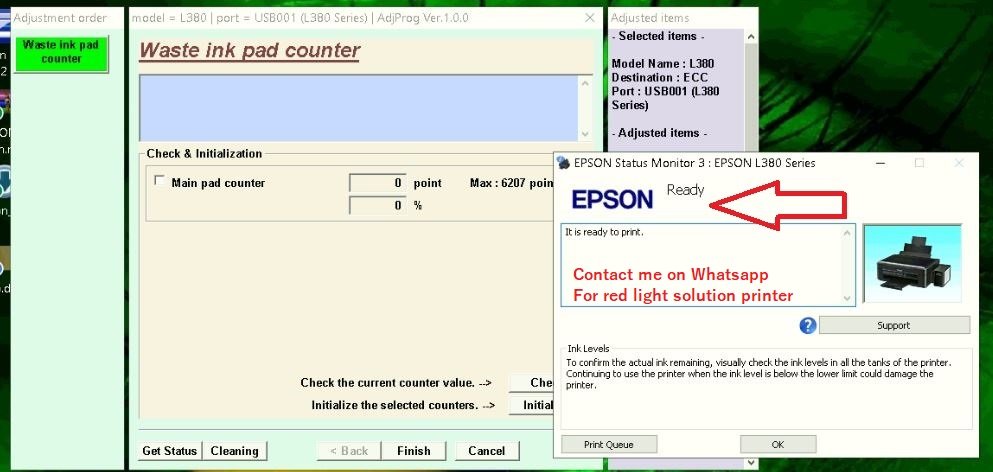Click log area scroll down arrow
Screen dimensions: 993x472
[x=585, y=134]
